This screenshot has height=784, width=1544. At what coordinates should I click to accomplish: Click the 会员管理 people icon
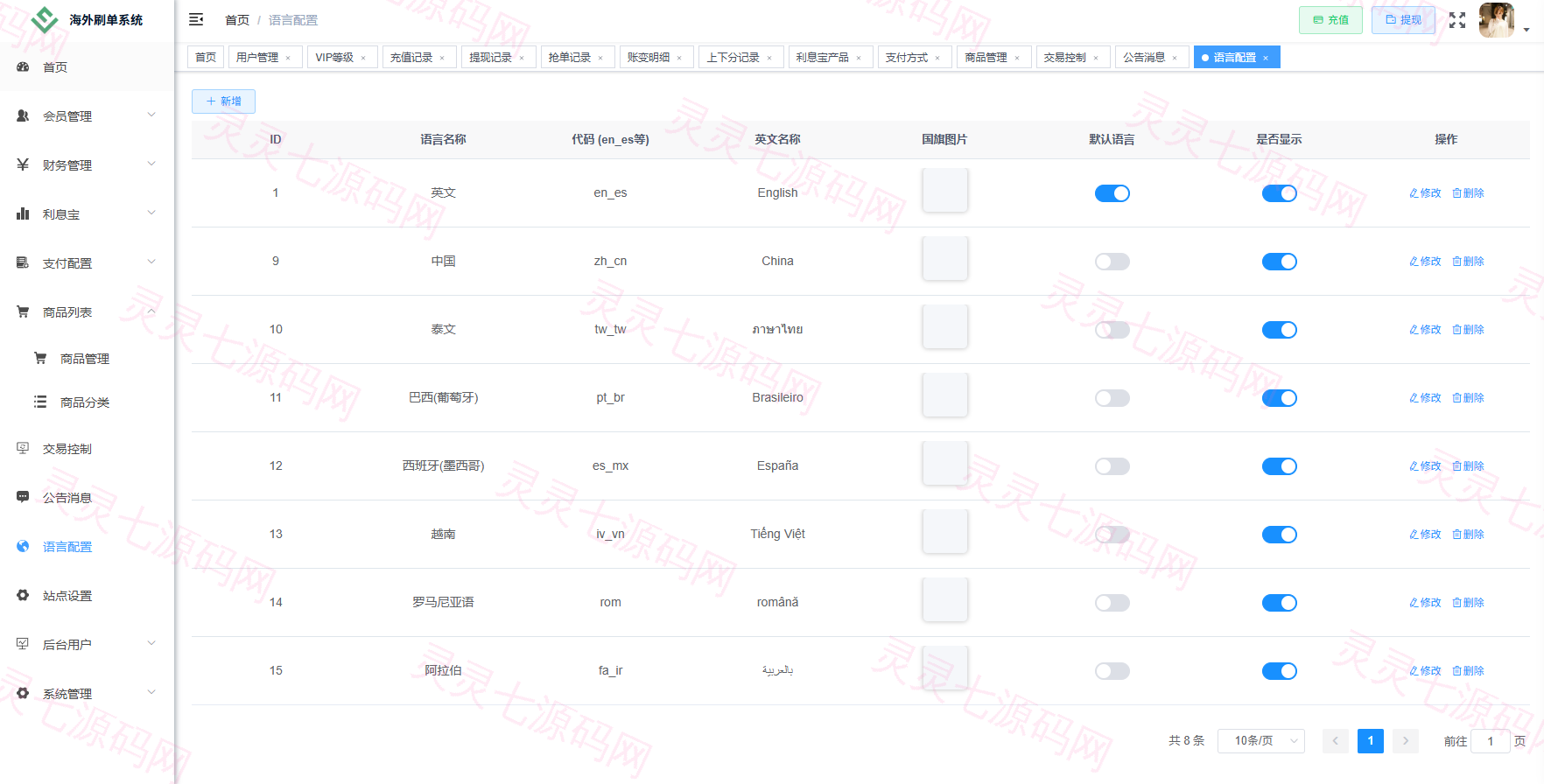tap(23, 116)
